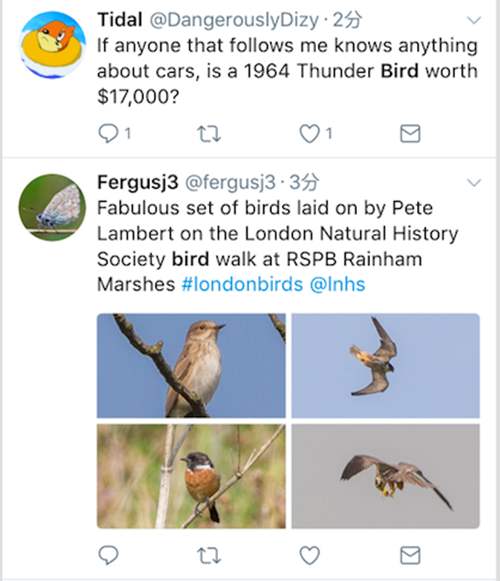This screenshot has width=500, height=581.
Task: View Fergusj3's butterfly profile avatar
Action: pos(52,207)
